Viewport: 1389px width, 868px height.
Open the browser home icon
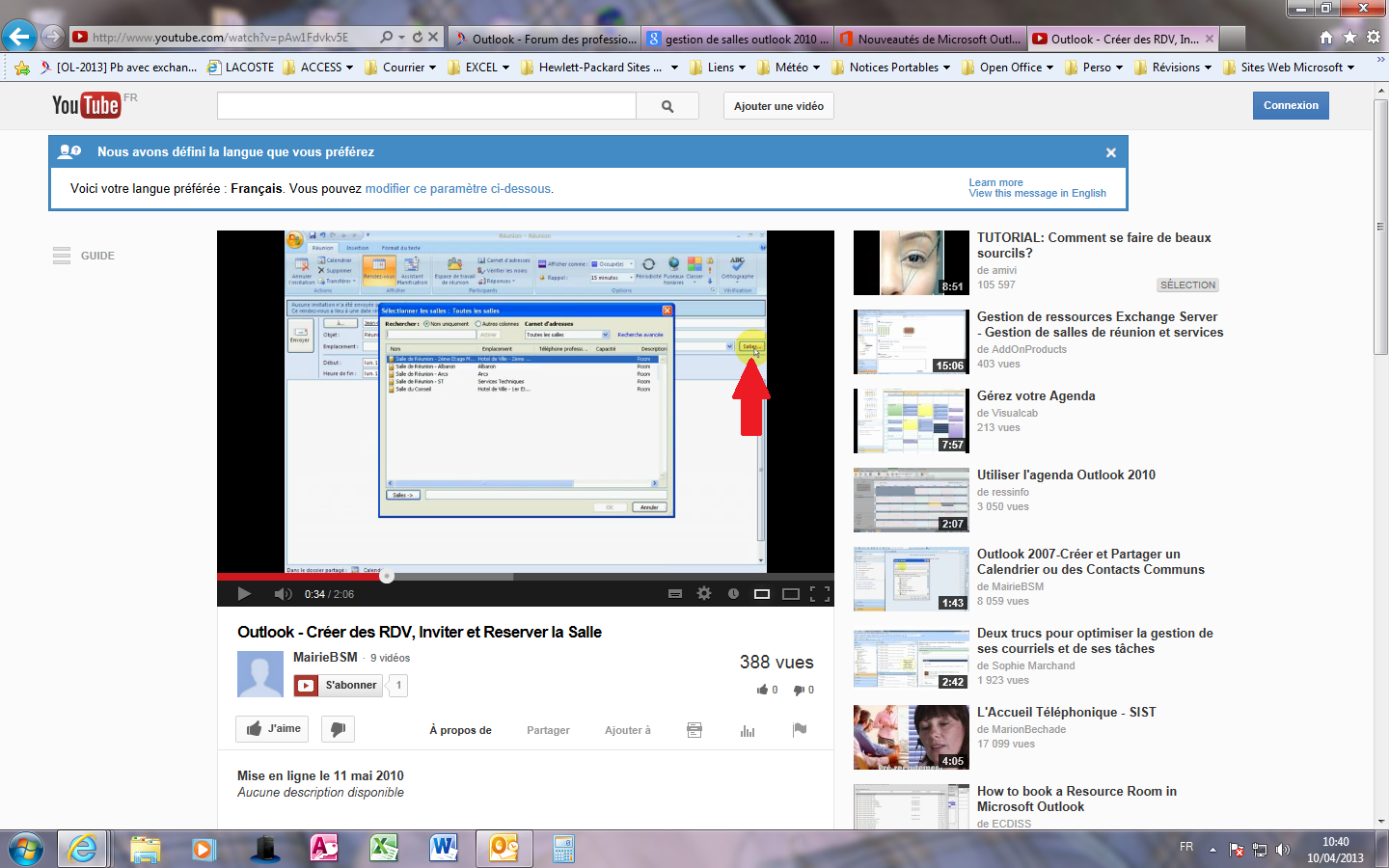coord(1326,37)
